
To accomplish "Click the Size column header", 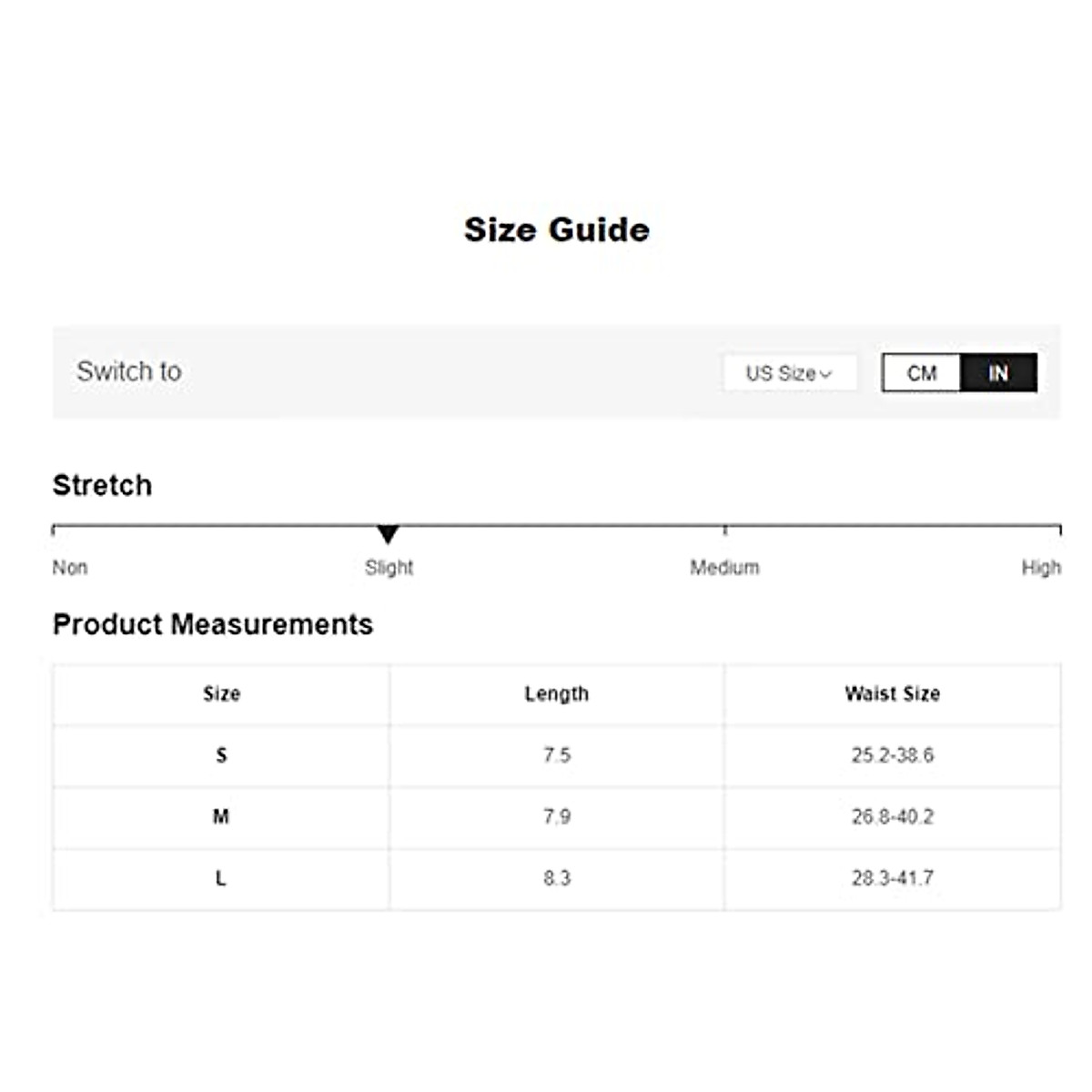I will [x=221, y=694].
